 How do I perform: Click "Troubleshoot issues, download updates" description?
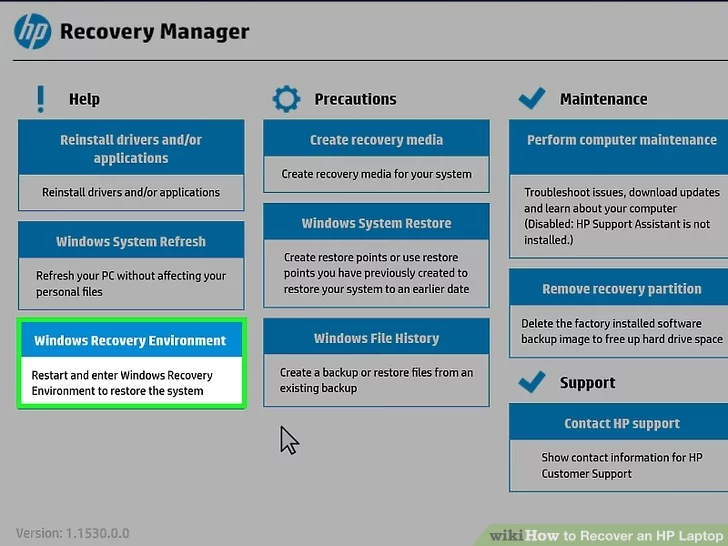[622, 216]
